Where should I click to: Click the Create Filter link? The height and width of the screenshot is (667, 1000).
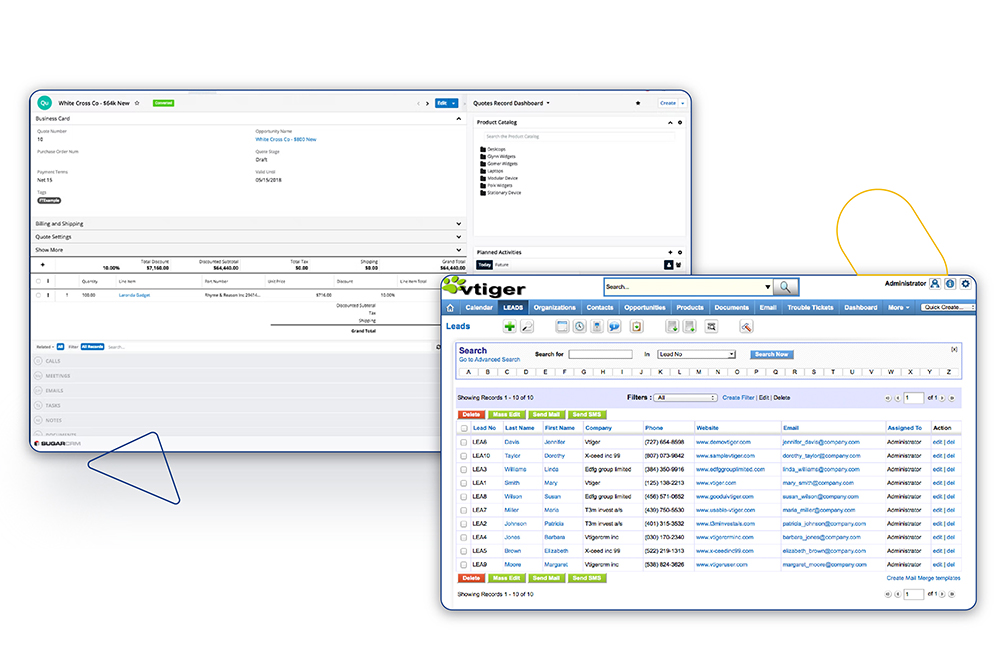[x=738, y=398]
